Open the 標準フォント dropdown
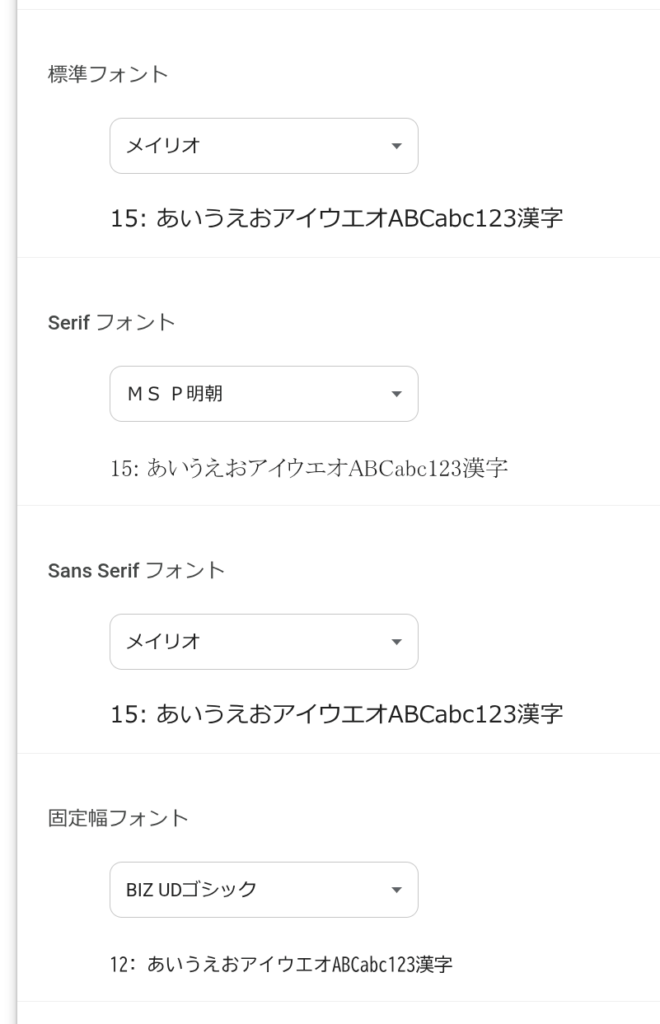Viewport: 660px width, 1024px height. point(263,146)
